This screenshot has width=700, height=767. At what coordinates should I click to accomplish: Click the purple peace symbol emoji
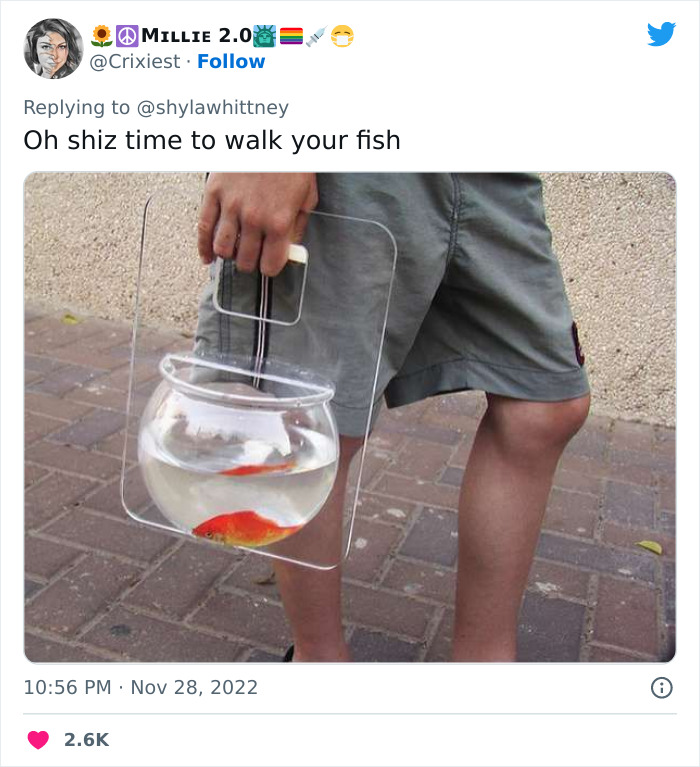click(127, 36)
